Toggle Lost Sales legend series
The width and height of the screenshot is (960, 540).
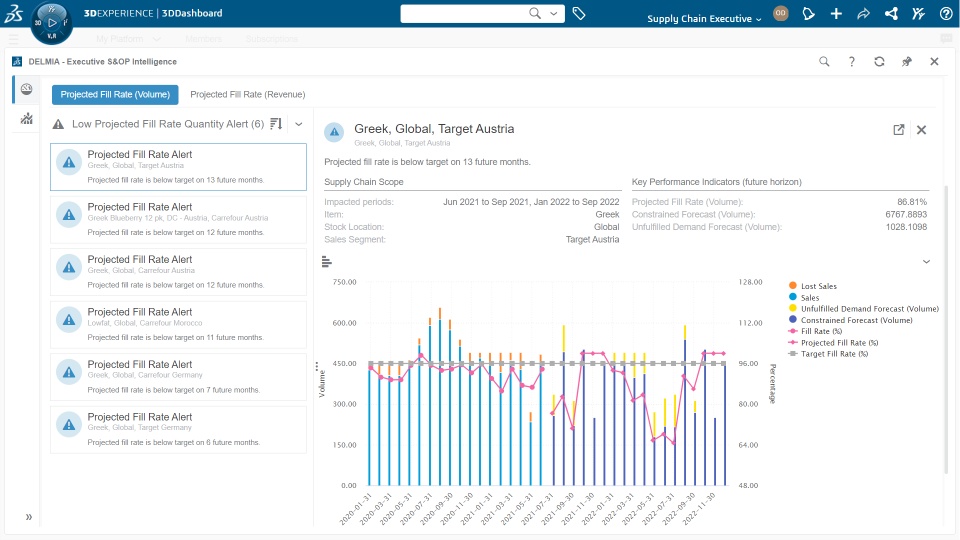[812, 286]
